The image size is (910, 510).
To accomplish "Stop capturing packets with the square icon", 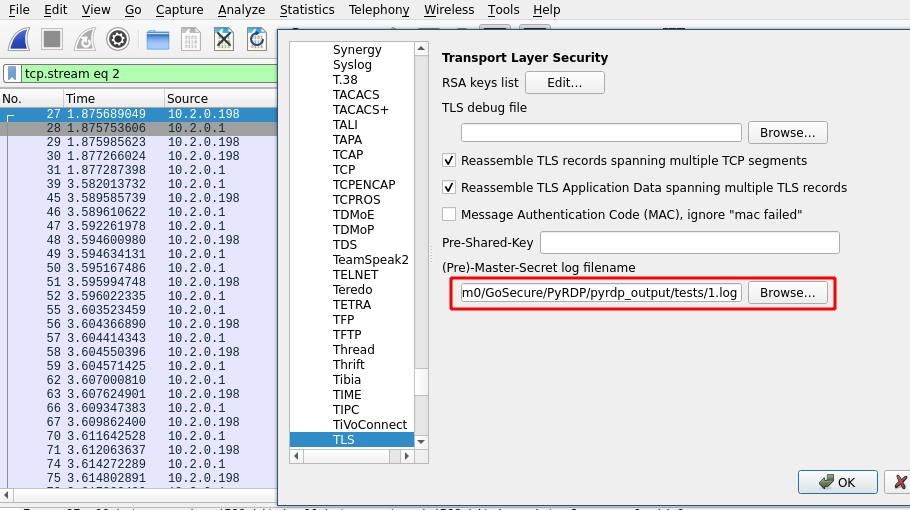I will coord(52,39).
